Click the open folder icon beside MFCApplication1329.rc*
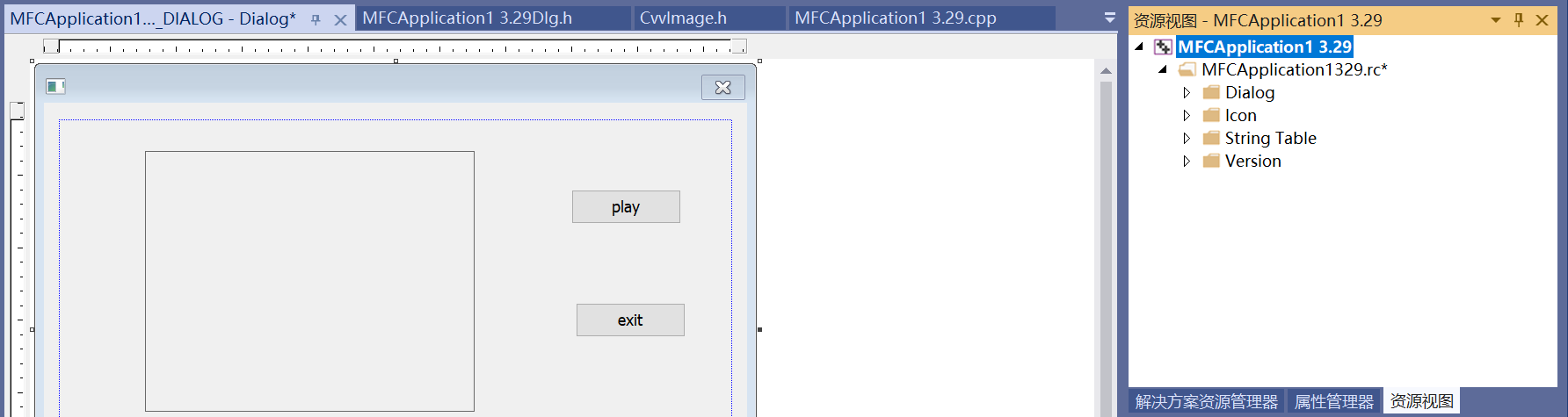1568x417 pixels. (1187, 69)
